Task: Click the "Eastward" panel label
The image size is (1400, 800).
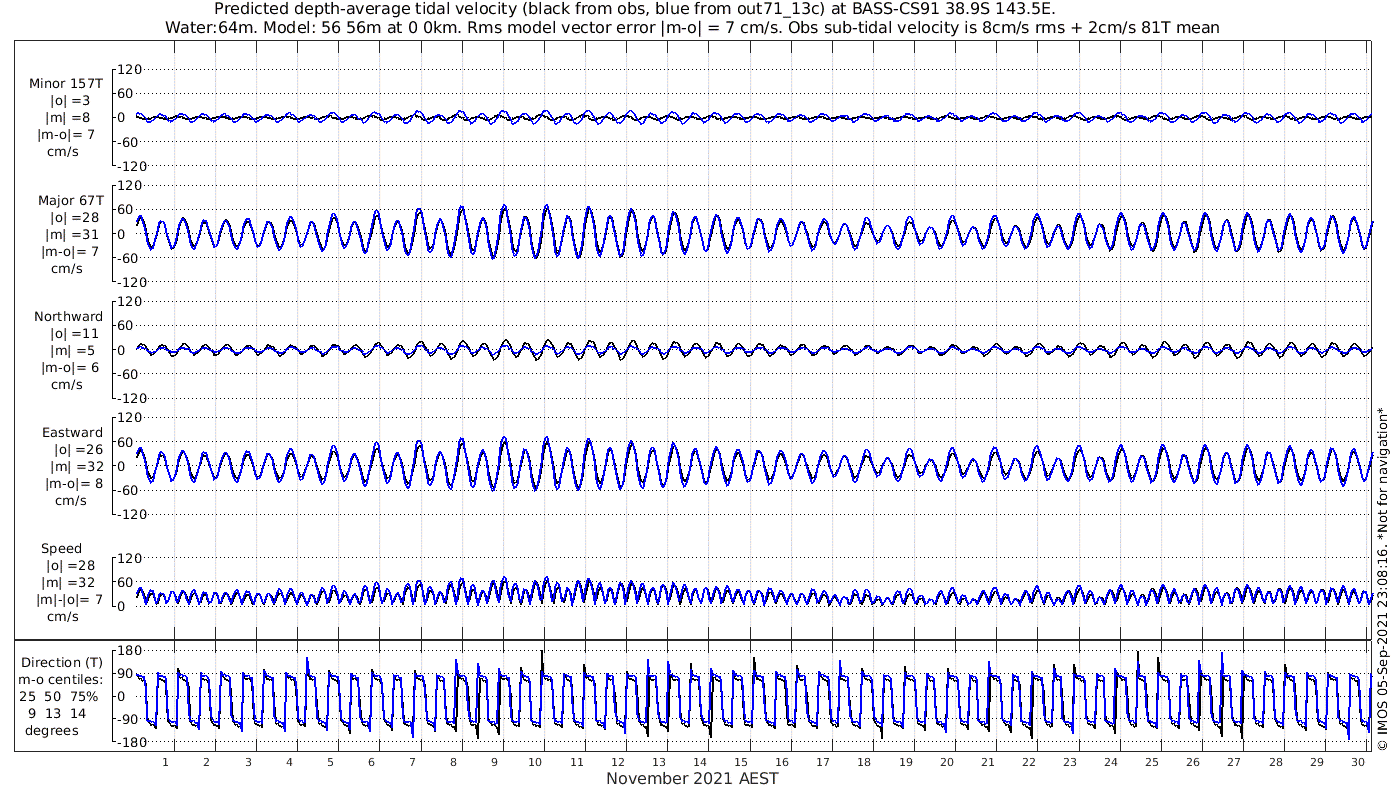Action: tap(72, 433)
